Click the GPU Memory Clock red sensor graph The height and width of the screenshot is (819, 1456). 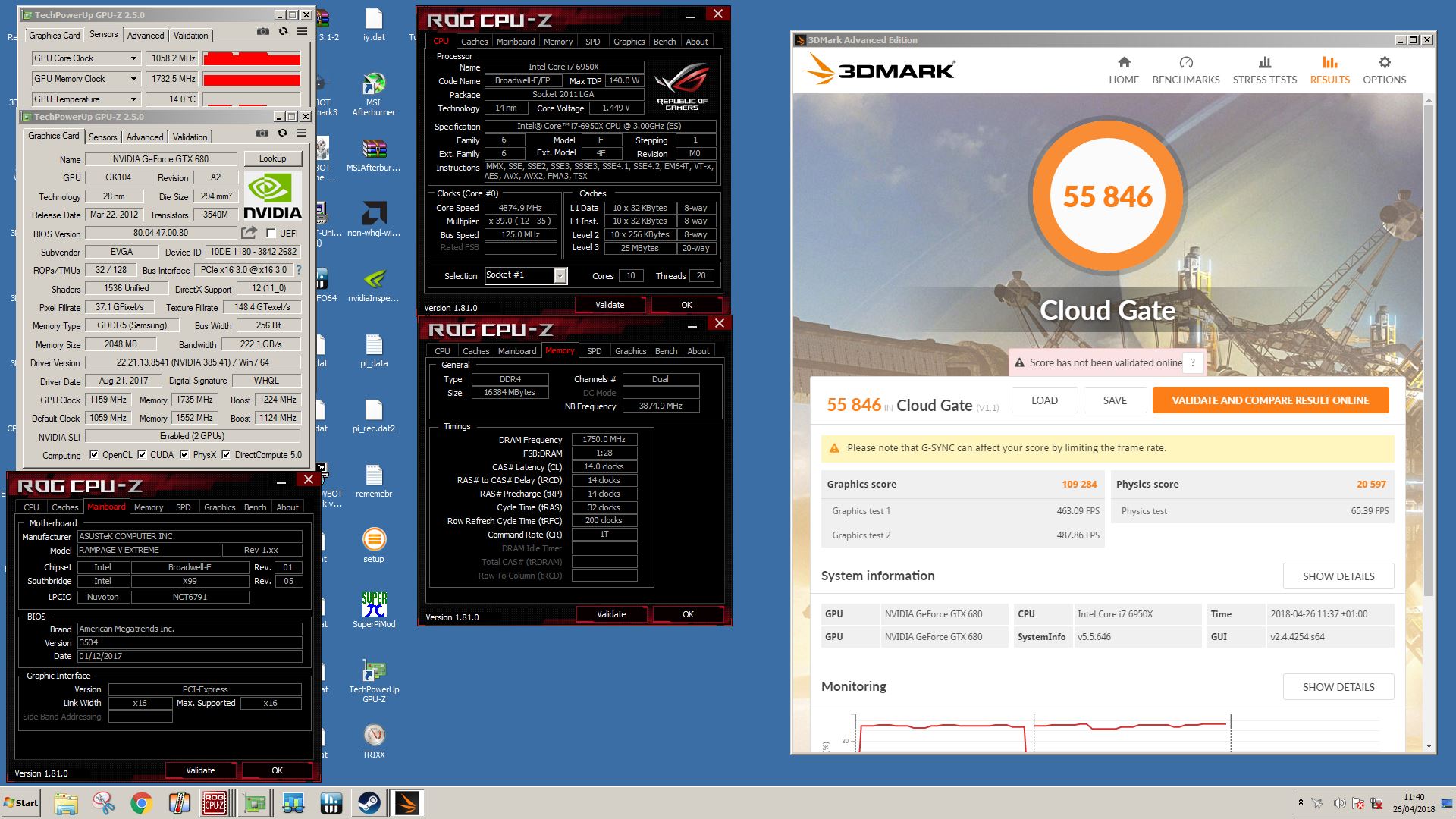coord(252,79)
